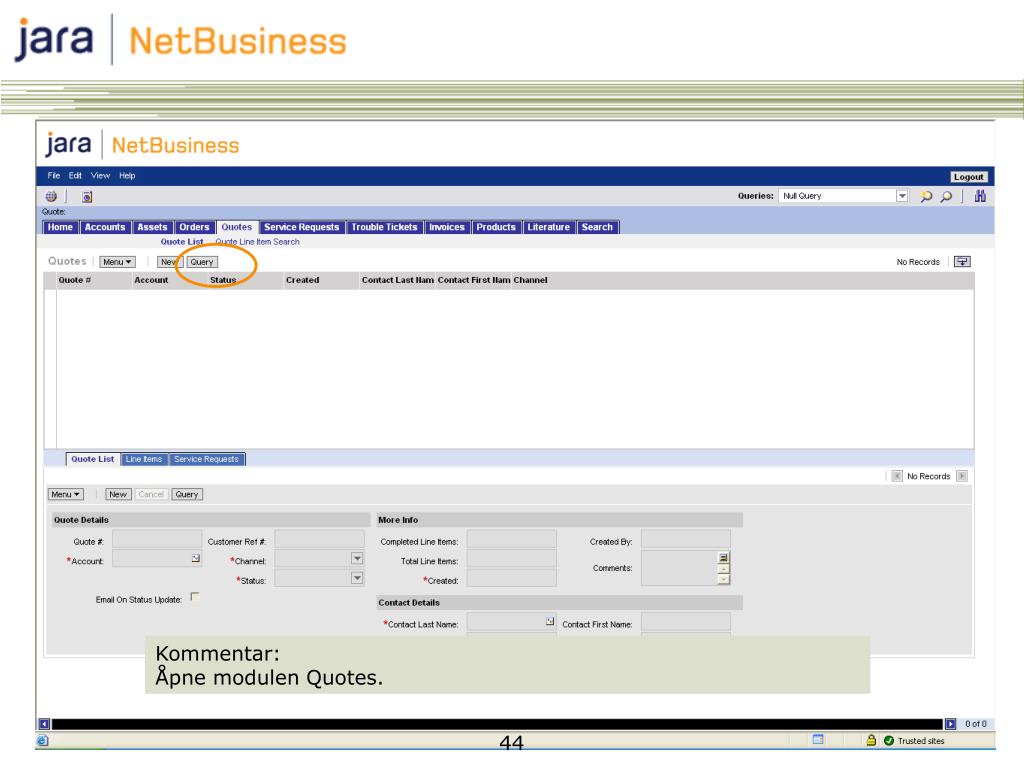The image size is (1024, 768).
Task: Sort by the Account column header
Action: coord(151,280)
